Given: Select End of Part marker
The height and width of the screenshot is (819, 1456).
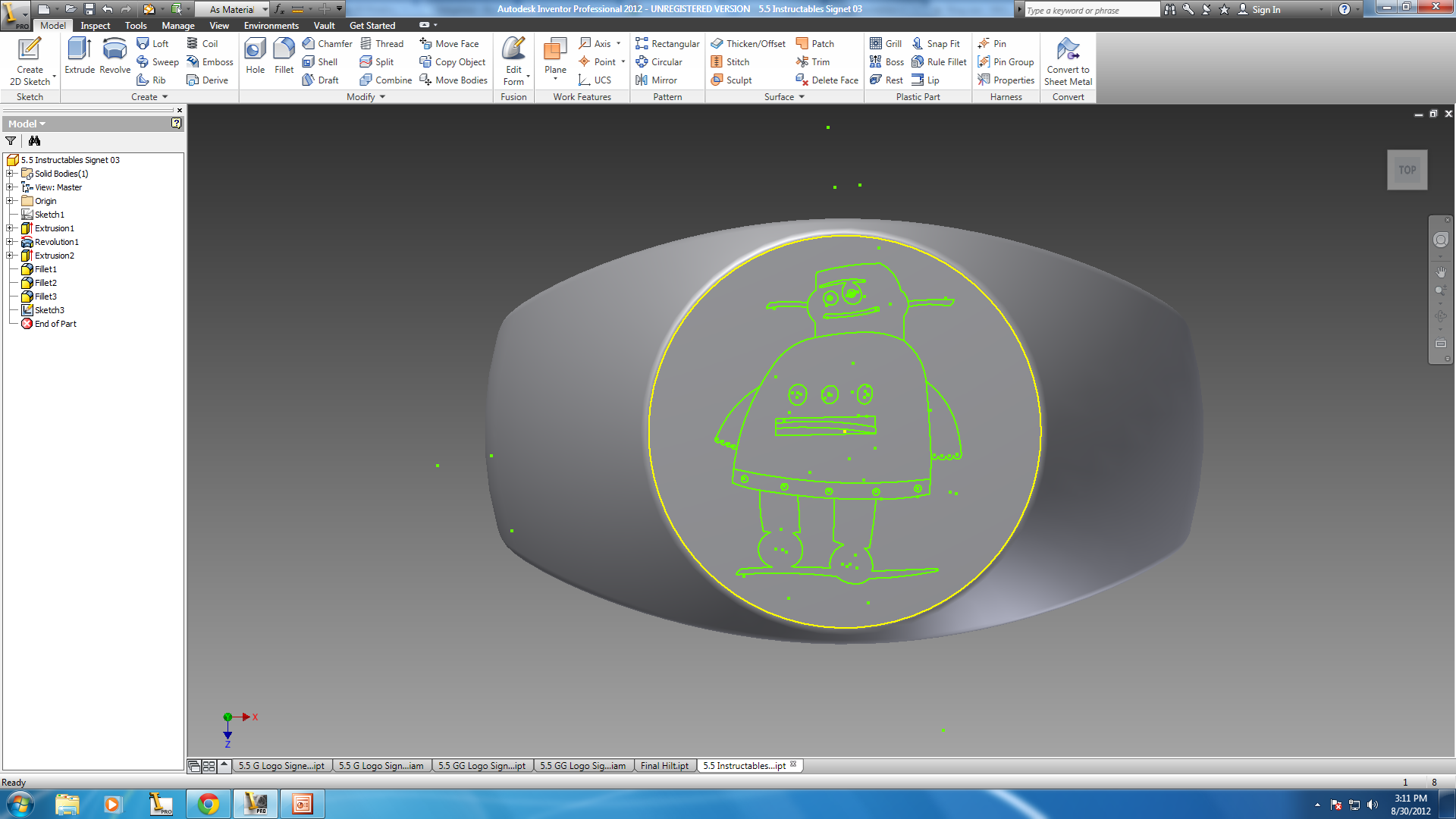Looking at the screenshot, I should click(49, 324).
